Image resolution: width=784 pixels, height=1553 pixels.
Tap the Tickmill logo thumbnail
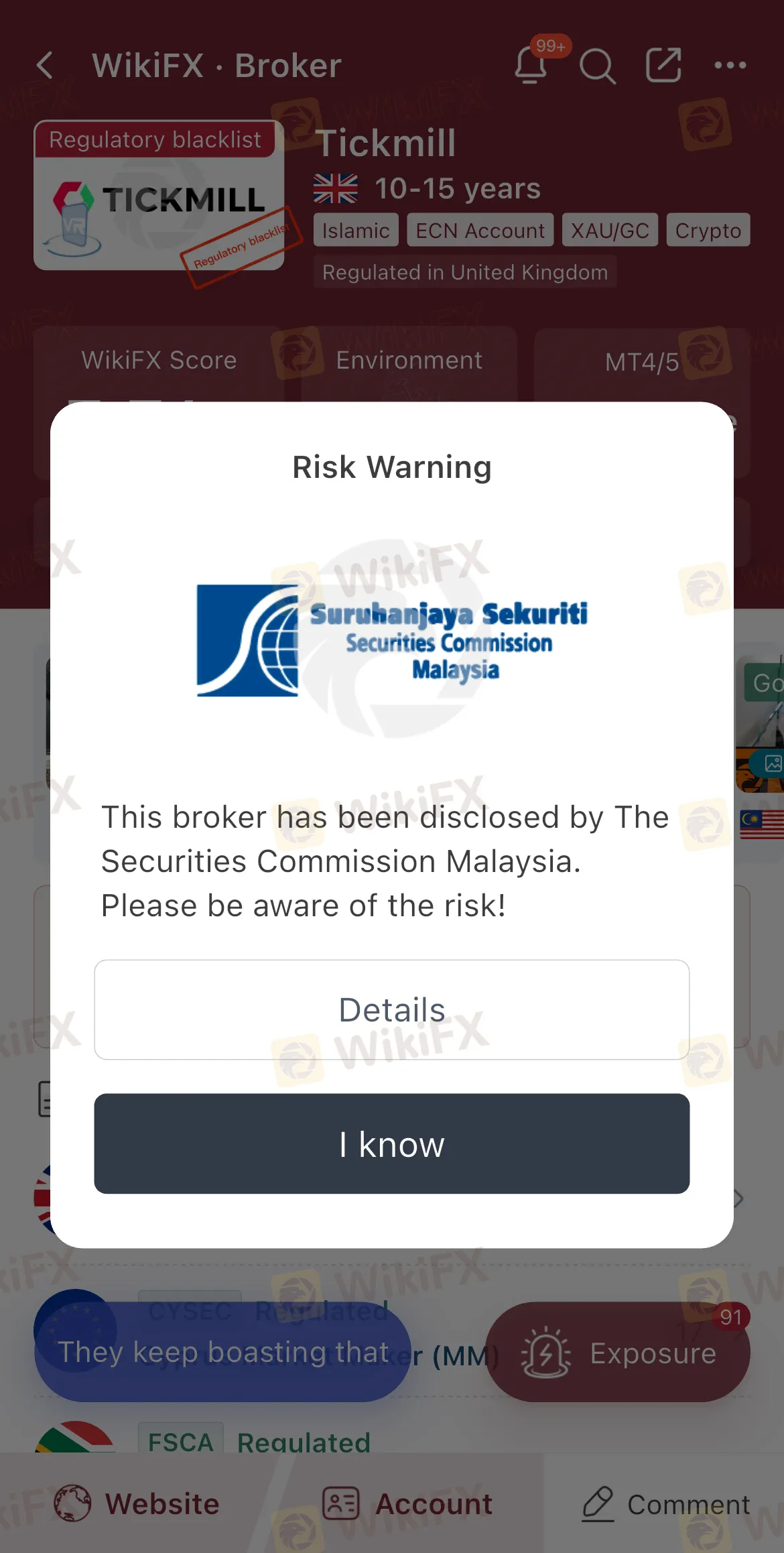click(159, 196)
